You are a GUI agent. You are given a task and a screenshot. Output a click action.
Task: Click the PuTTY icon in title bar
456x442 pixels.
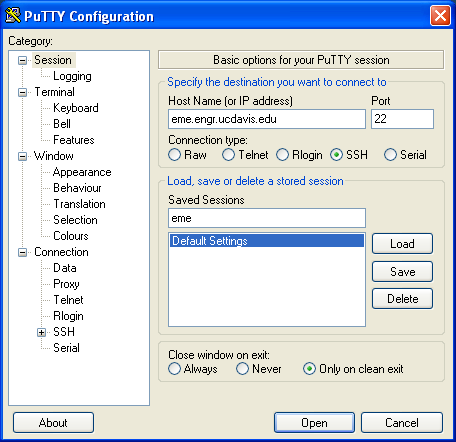click(13, 16)
